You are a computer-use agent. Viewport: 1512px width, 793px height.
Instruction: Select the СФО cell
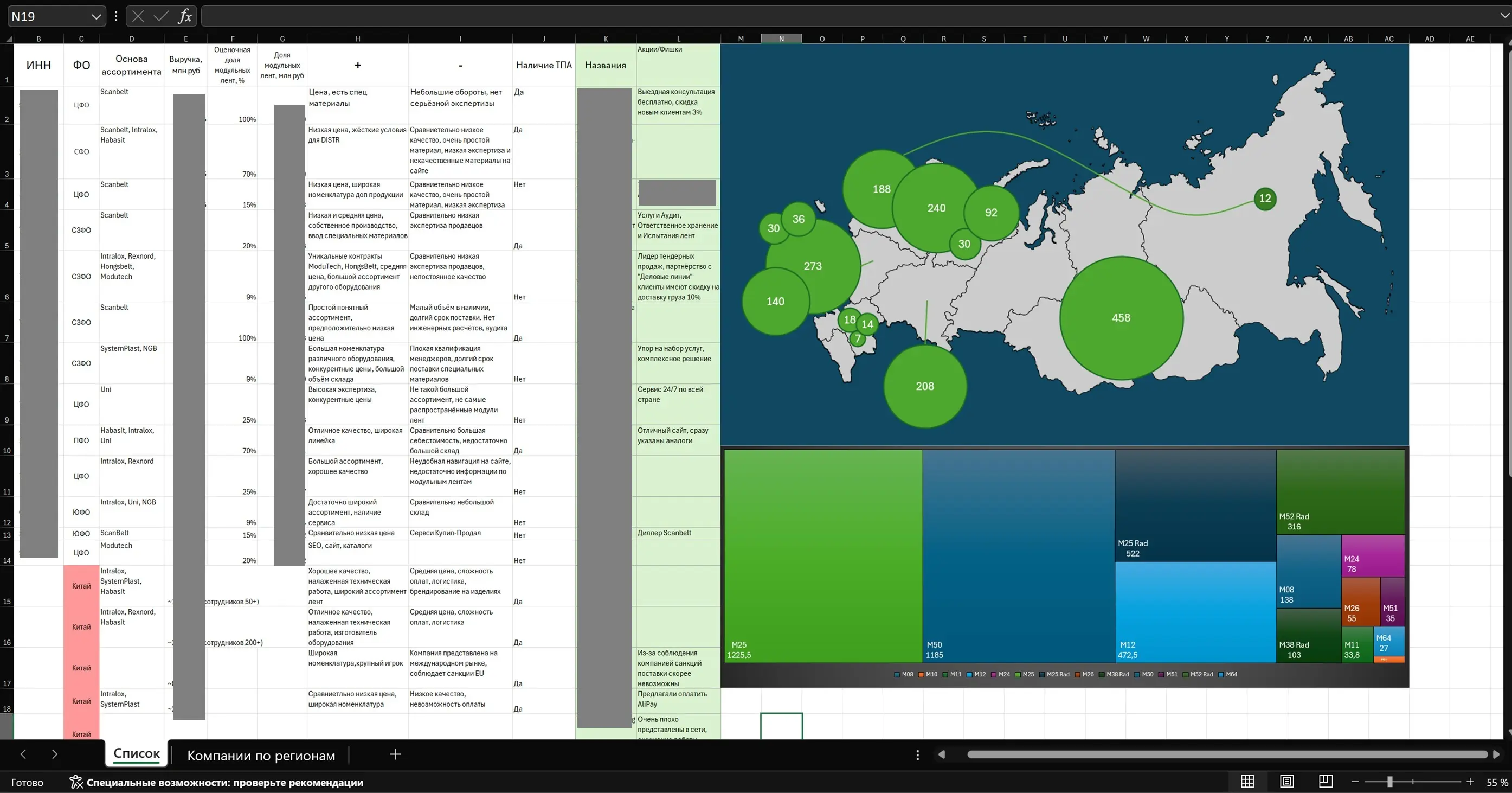coord(81,151)
